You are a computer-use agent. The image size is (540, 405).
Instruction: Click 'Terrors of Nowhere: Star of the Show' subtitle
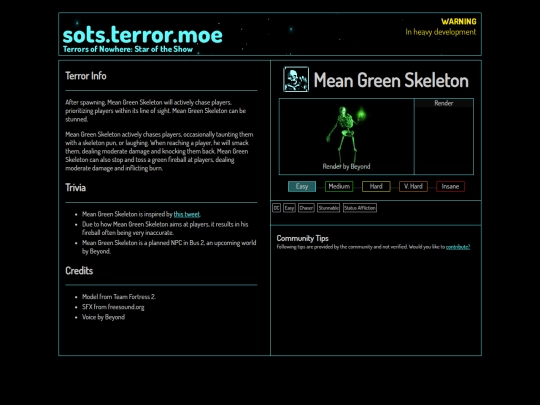tap(128, 49)
